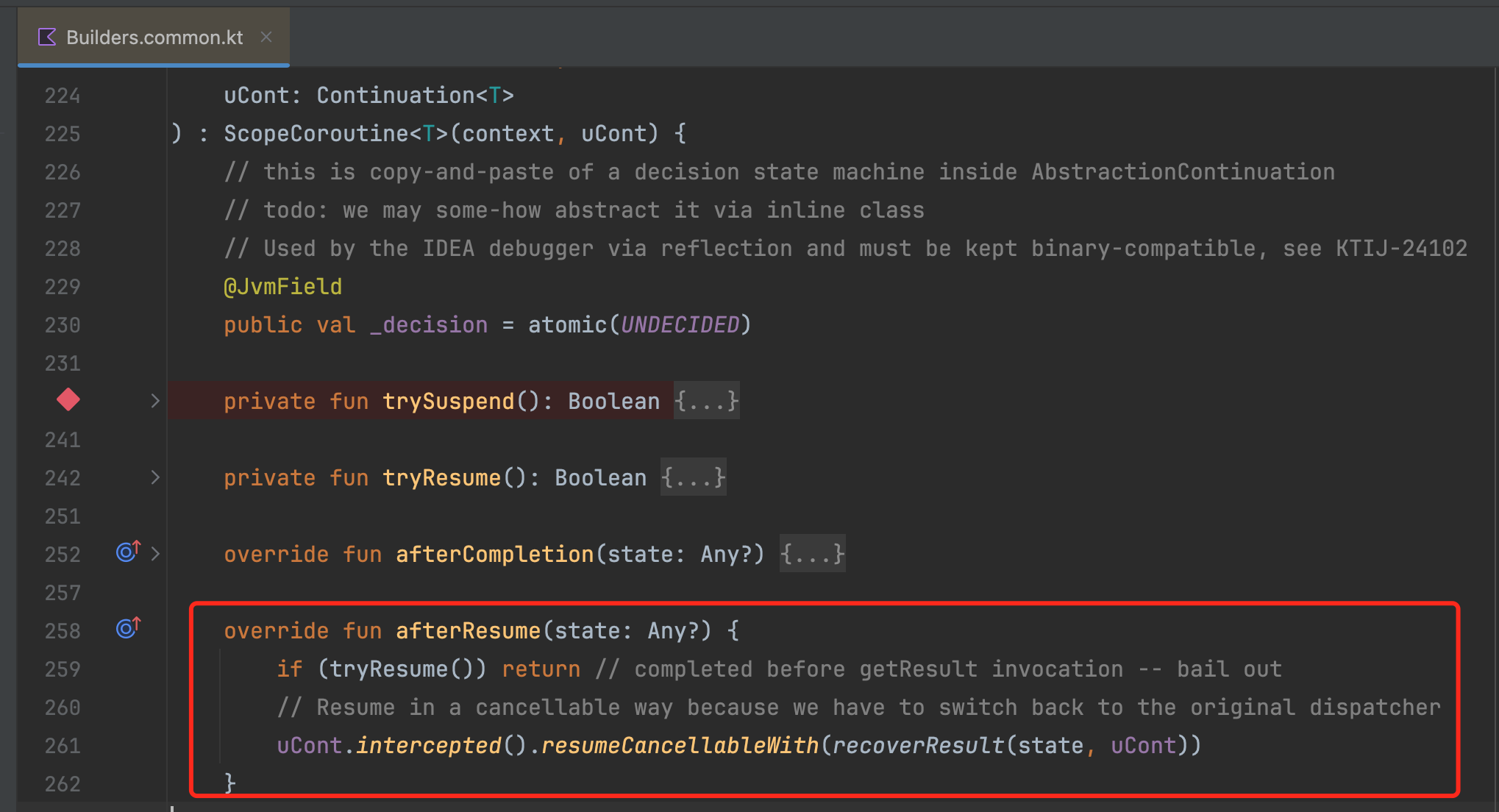Click override gutter icon beside afterCompletion
The height and width of the screenshot is (812, 1499).
point(128,552)
